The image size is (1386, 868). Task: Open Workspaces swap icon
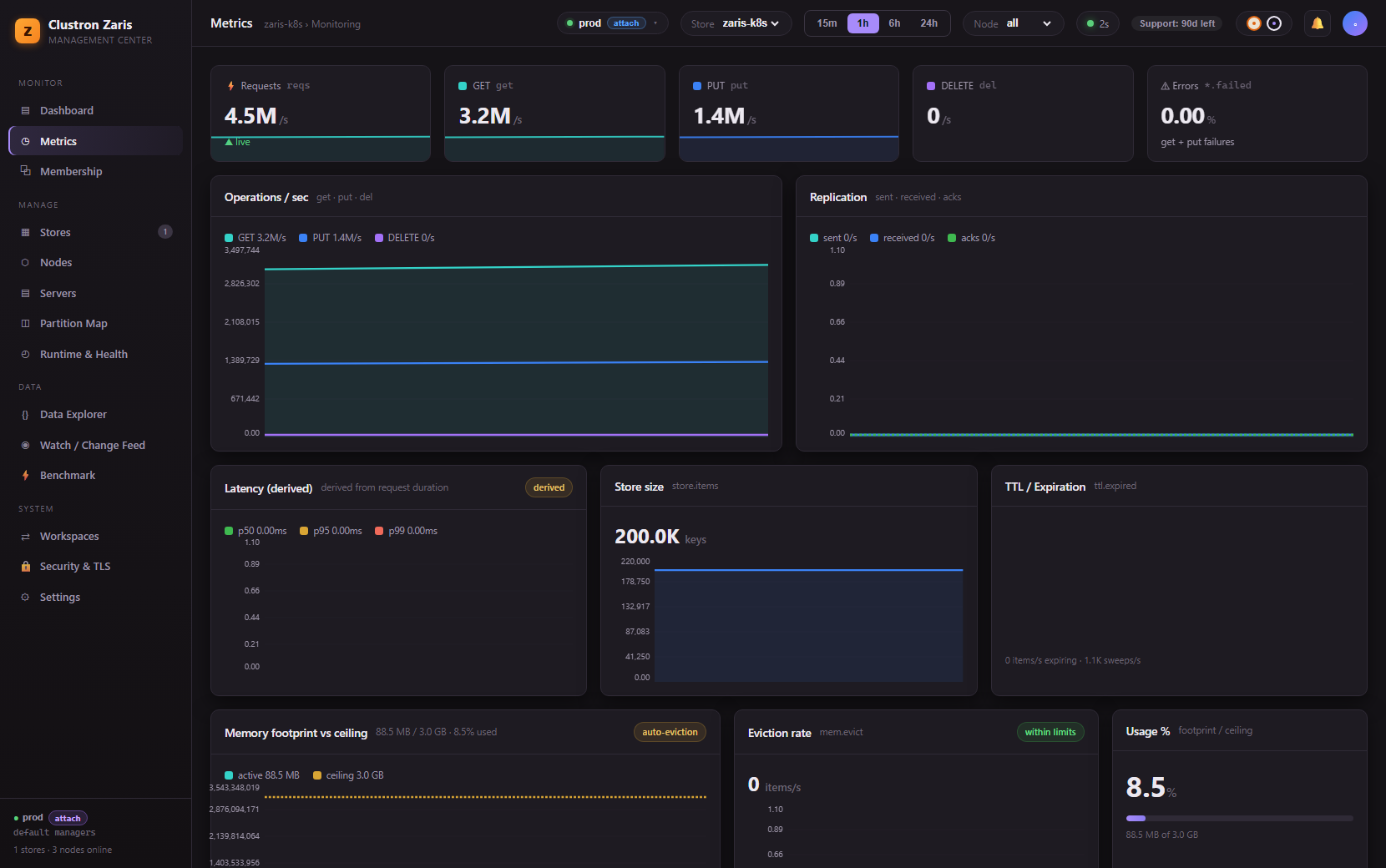tap(25, 537)
